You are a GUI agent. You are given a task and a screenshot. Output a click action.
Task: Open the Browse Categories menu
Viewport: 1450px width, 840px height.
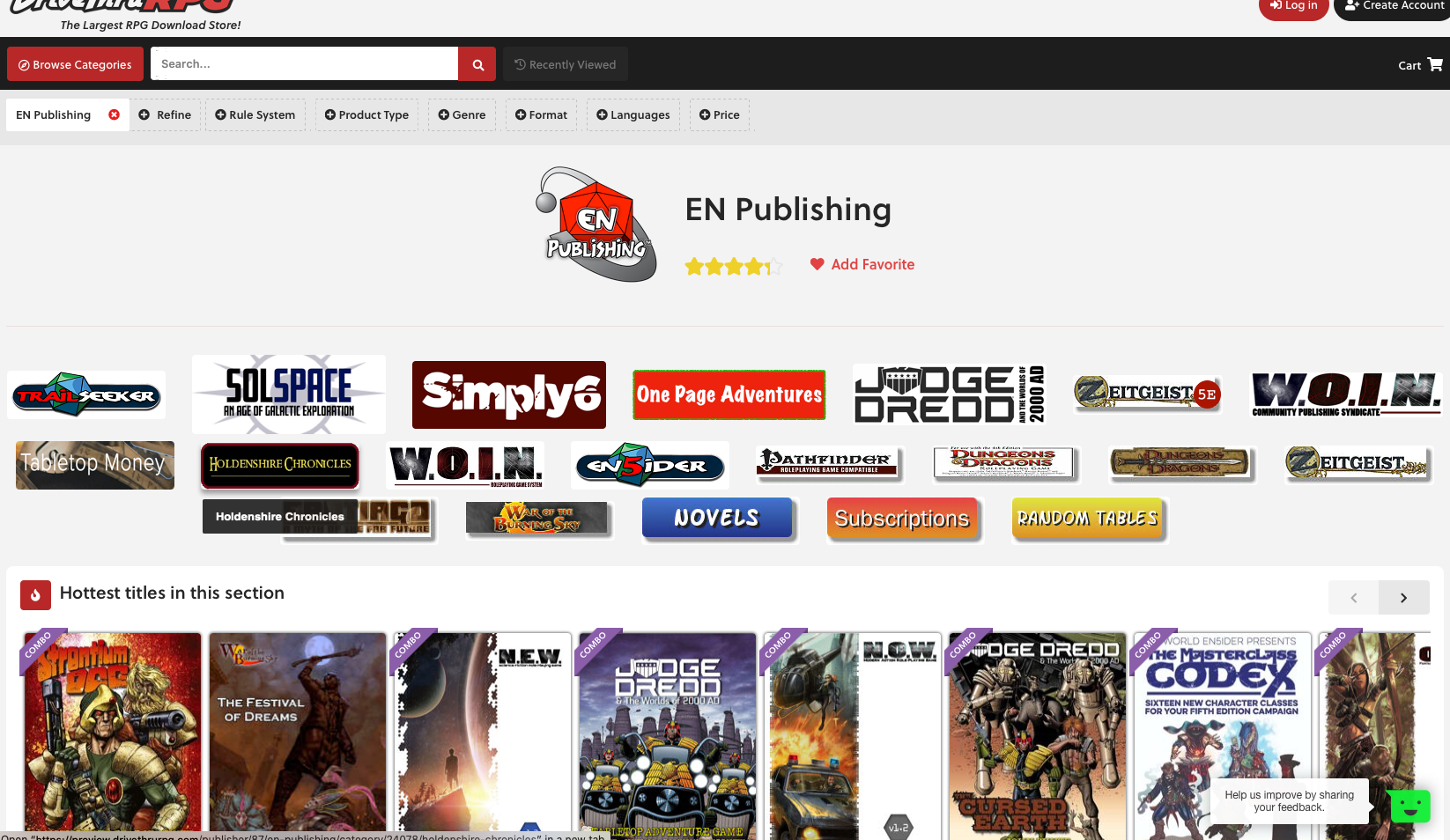75,64
